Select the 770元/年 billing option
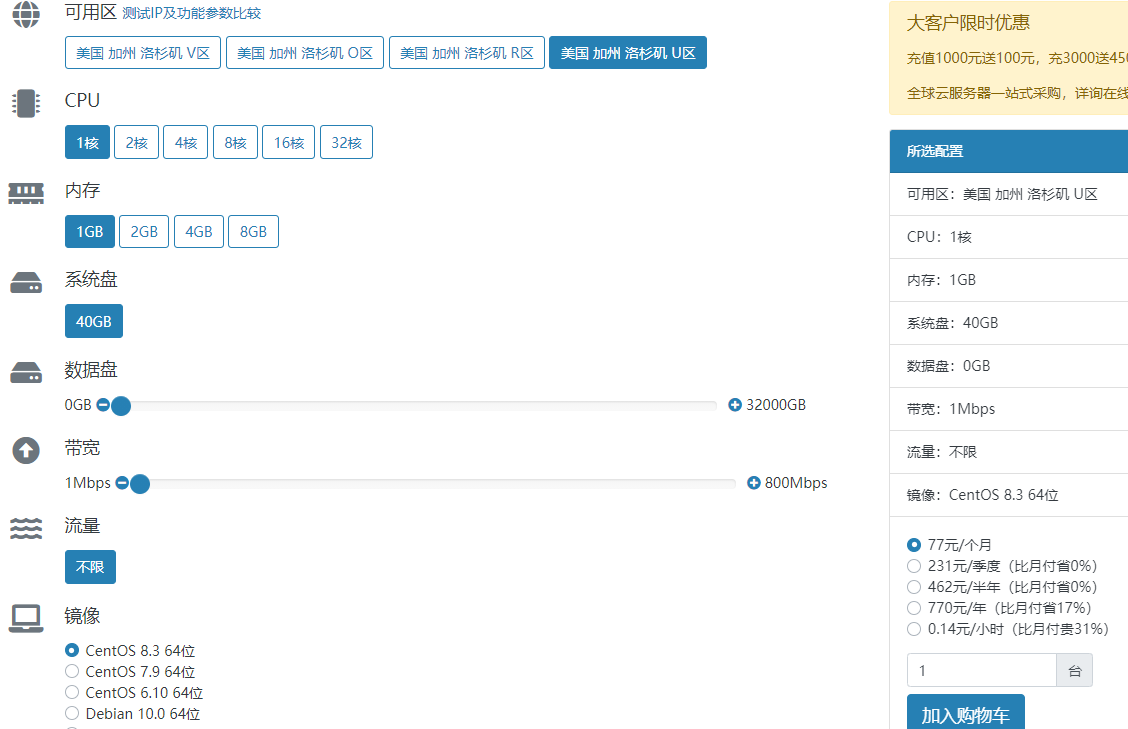Screen dimensions: 1128x729 [x=914, y=608]
